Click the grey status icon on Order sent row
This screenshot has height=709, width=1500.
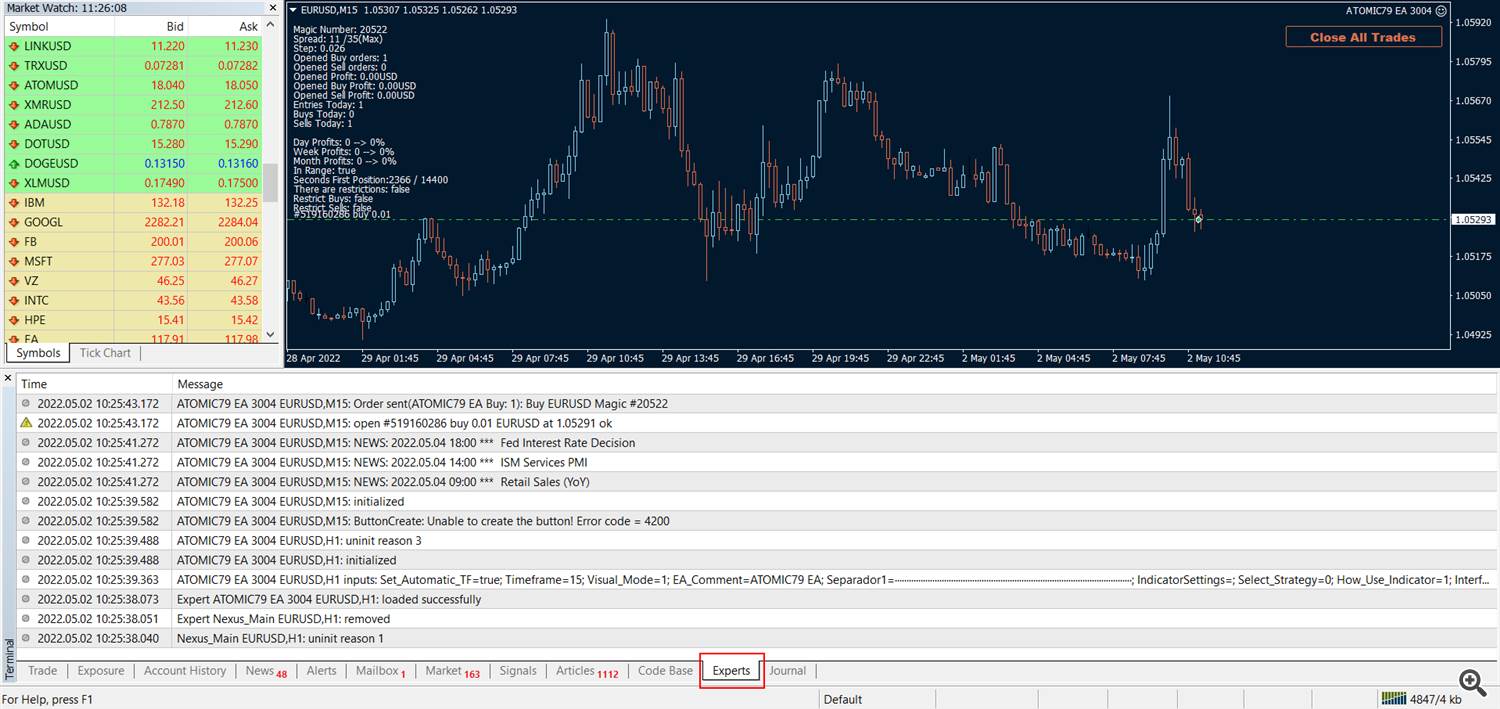click(26, 404)
